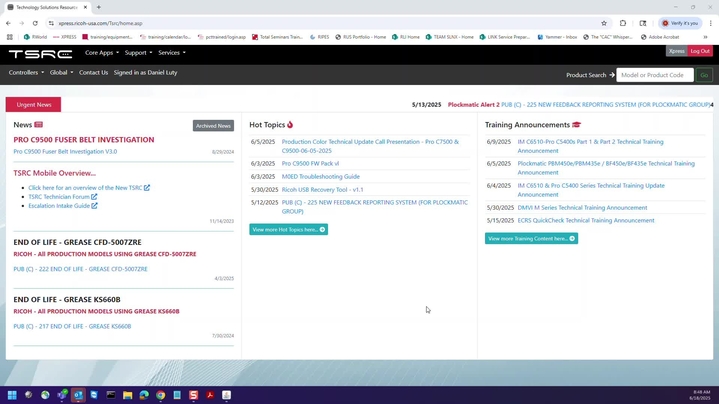
Task: Expand the Services dropdown menu
Action: coord(172,53)
